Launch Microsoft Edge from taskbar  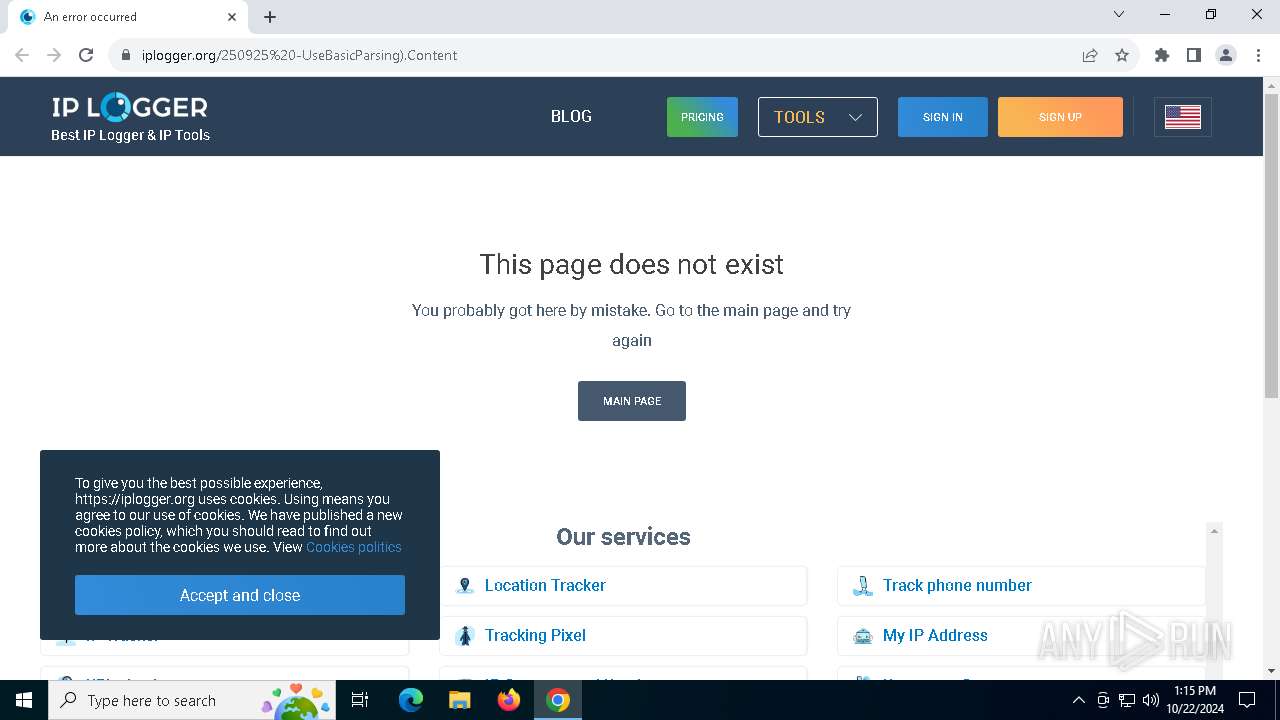click(411, 700)
